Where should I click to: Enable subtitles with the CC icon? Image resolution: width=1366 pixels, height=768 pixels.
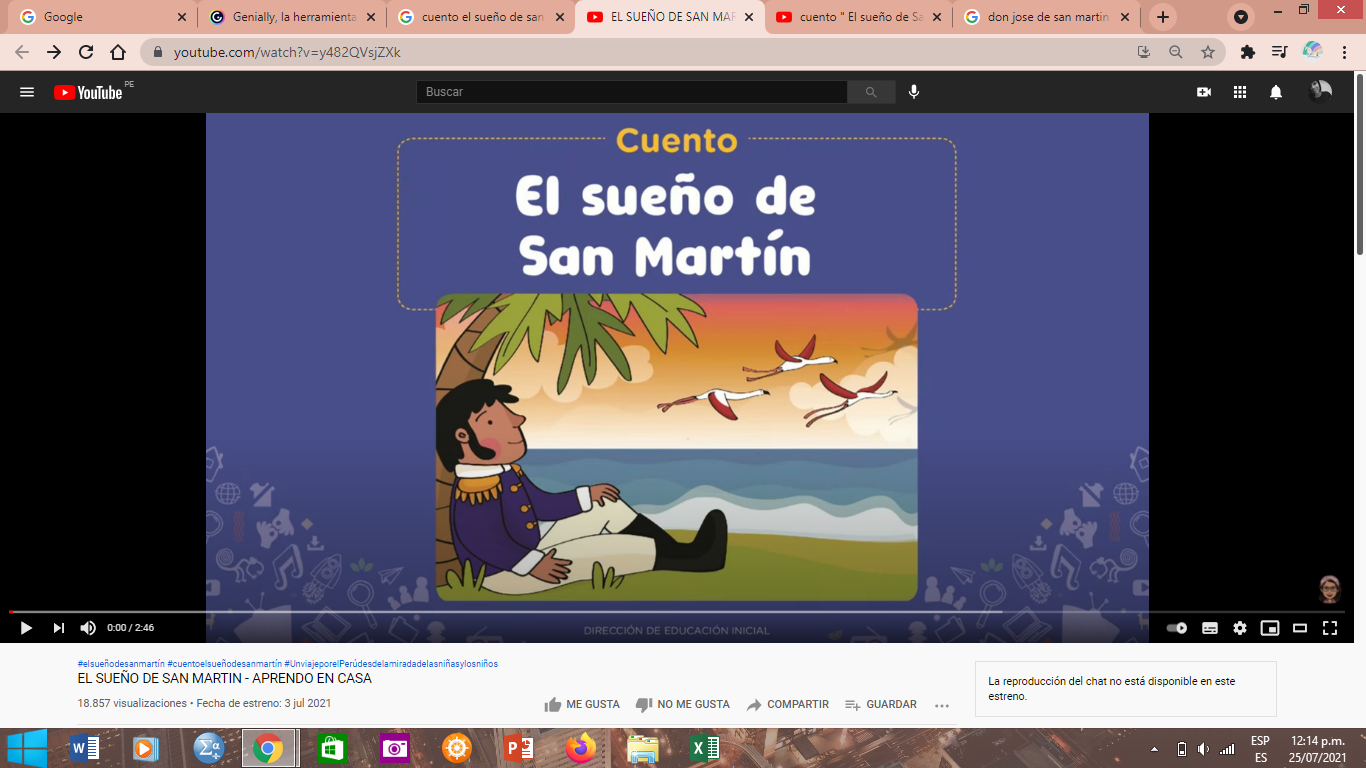pos(1209,628)
